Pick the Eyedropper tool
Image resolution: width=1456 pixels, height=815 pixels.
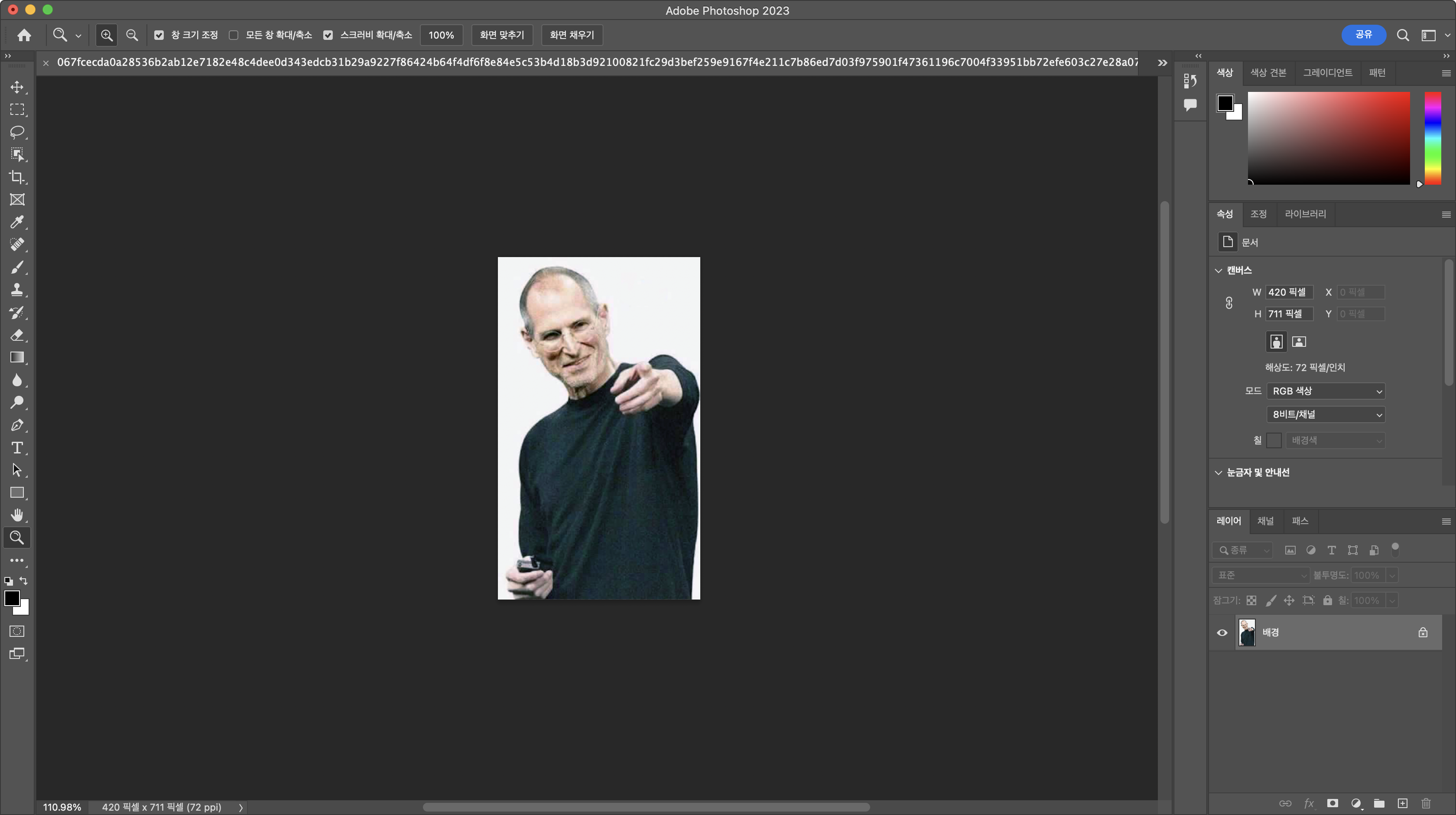coord(17,222)
